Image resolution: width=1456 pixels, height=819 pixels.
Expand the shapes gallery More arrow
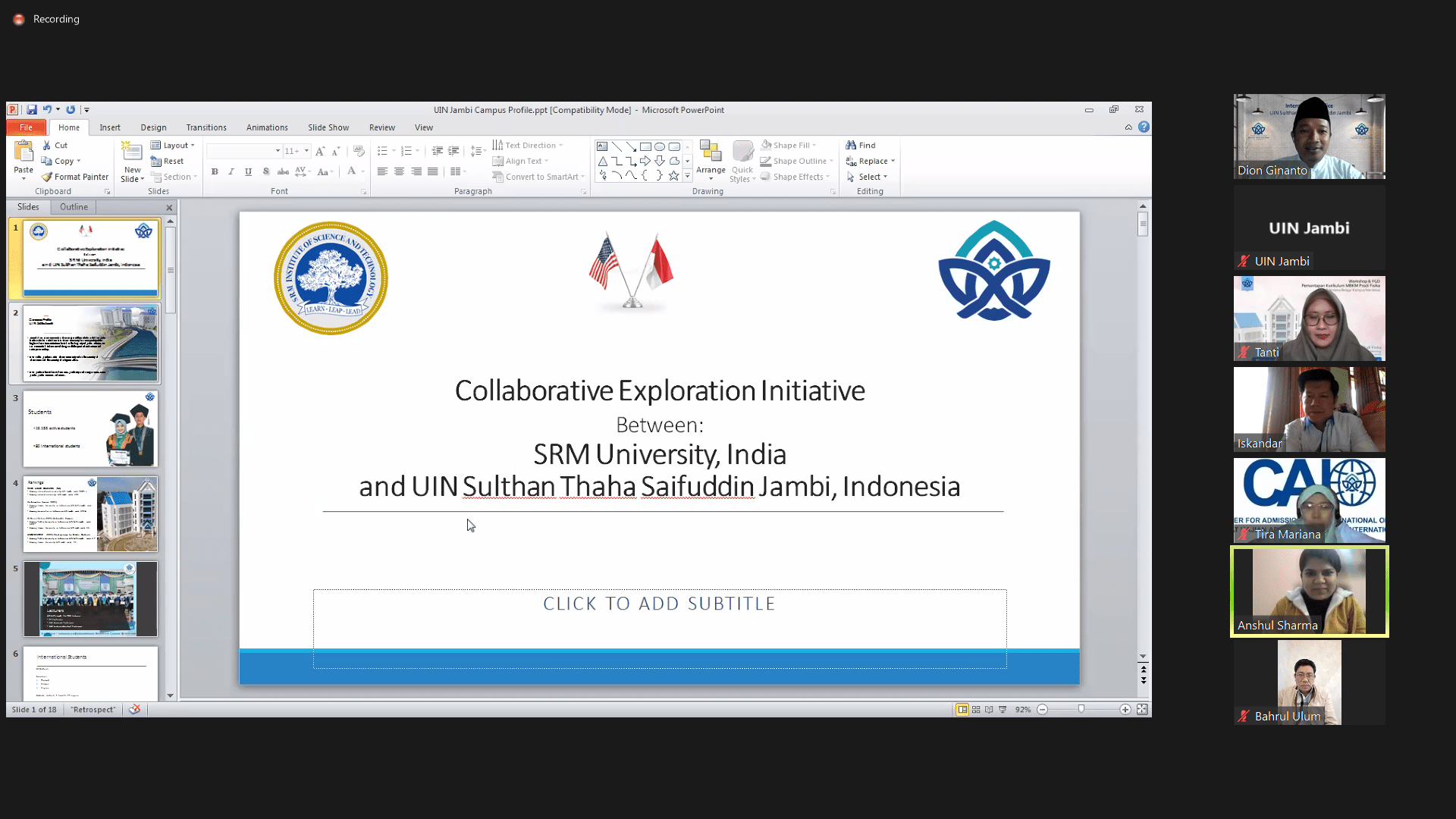pyautogui.click(x=688, y=176)
